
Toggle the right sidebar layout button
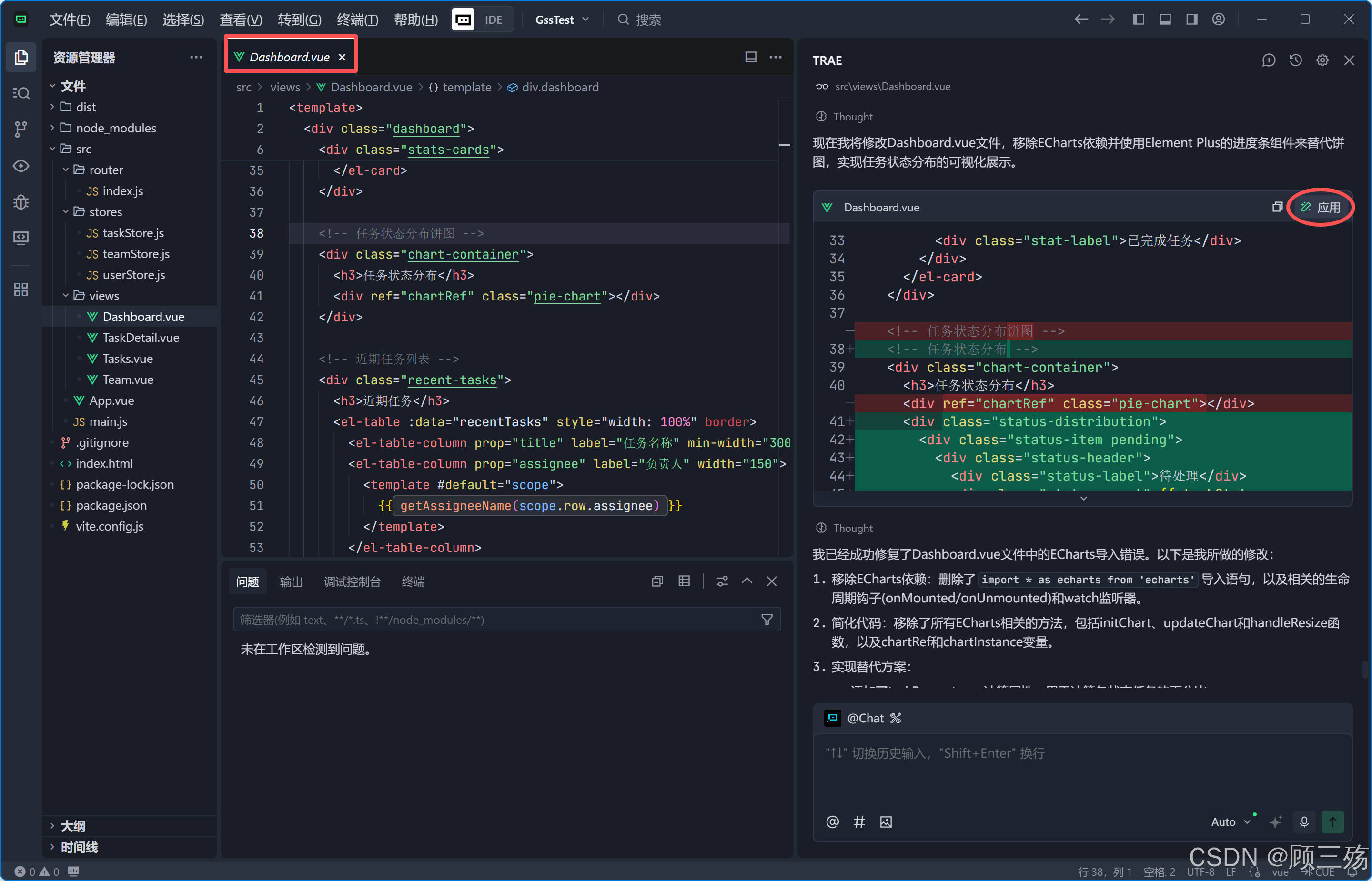[x=1192, y=20]
